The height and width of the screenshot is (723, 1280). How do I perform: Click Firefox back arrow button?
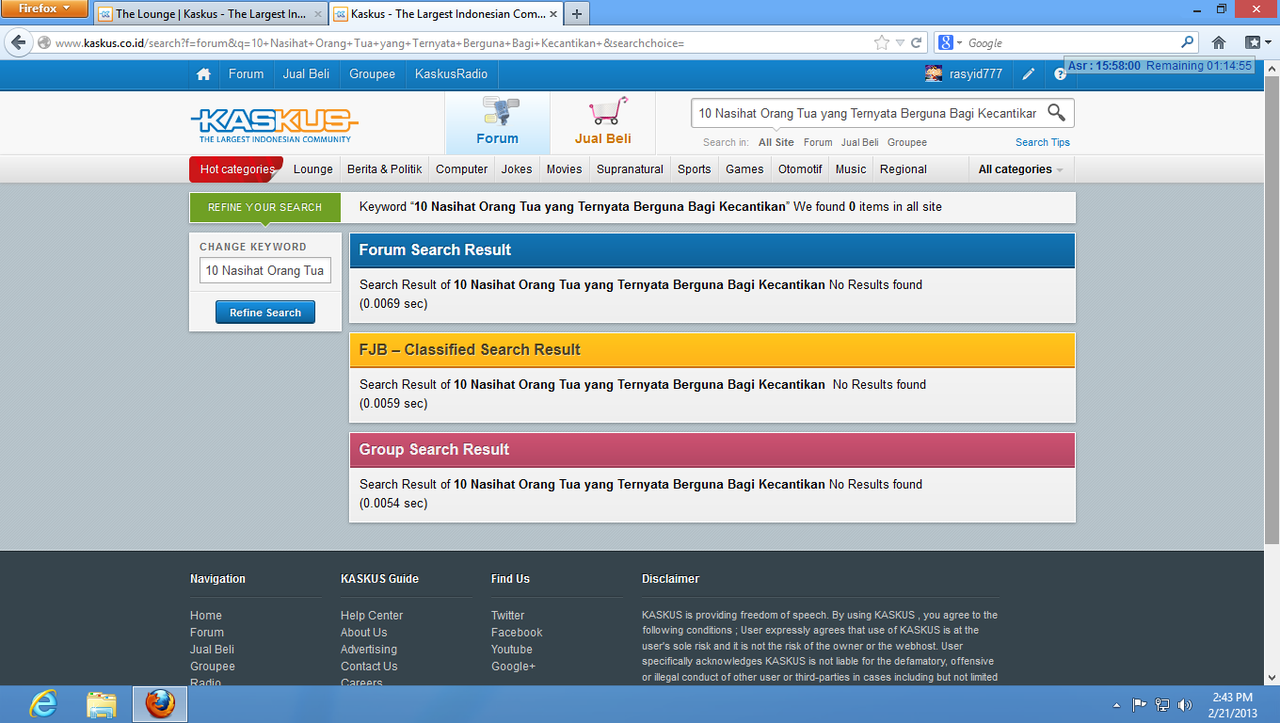(x=18, y=43)
